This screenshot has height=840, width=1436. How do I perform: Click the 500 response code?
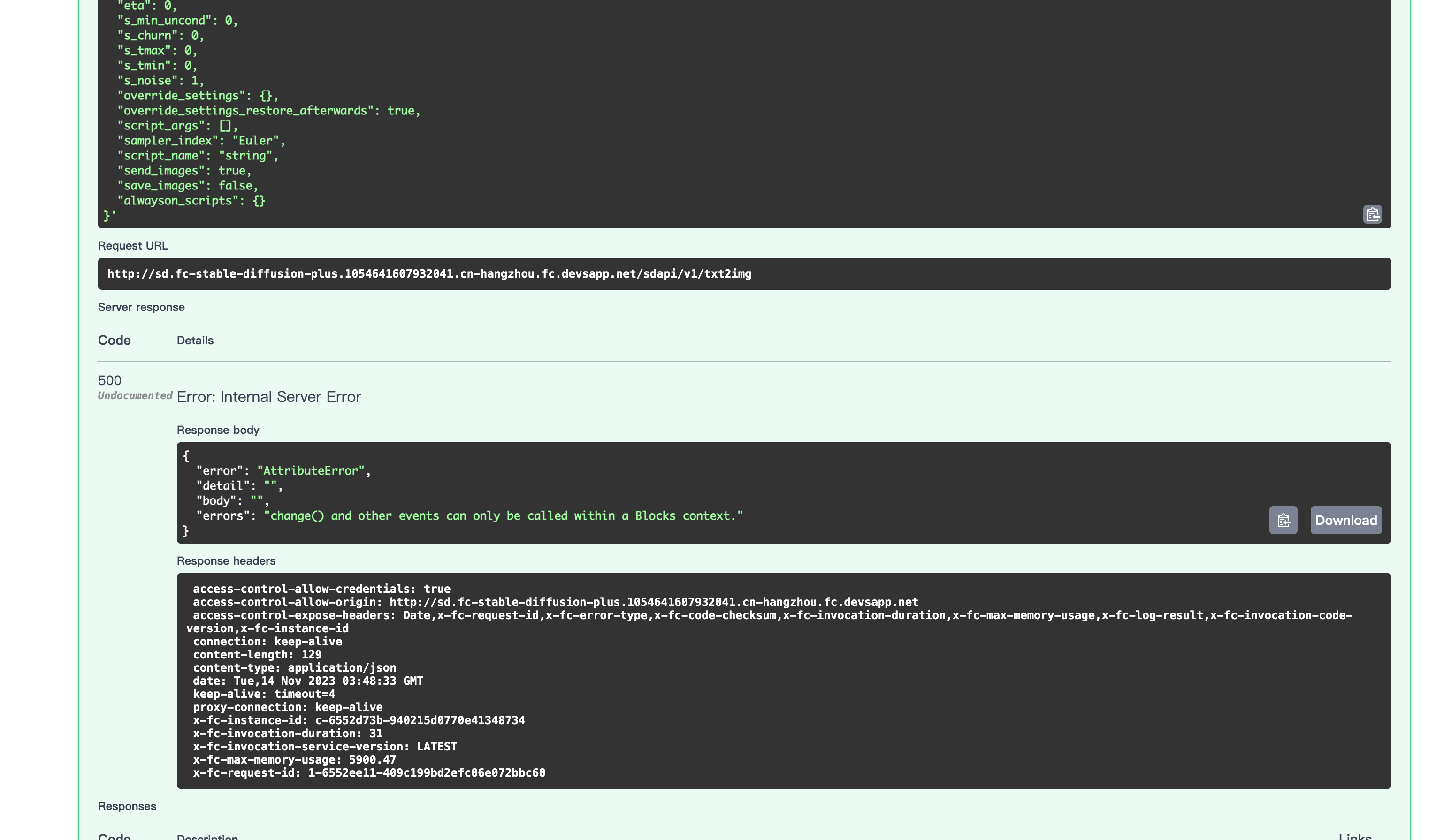109,380
